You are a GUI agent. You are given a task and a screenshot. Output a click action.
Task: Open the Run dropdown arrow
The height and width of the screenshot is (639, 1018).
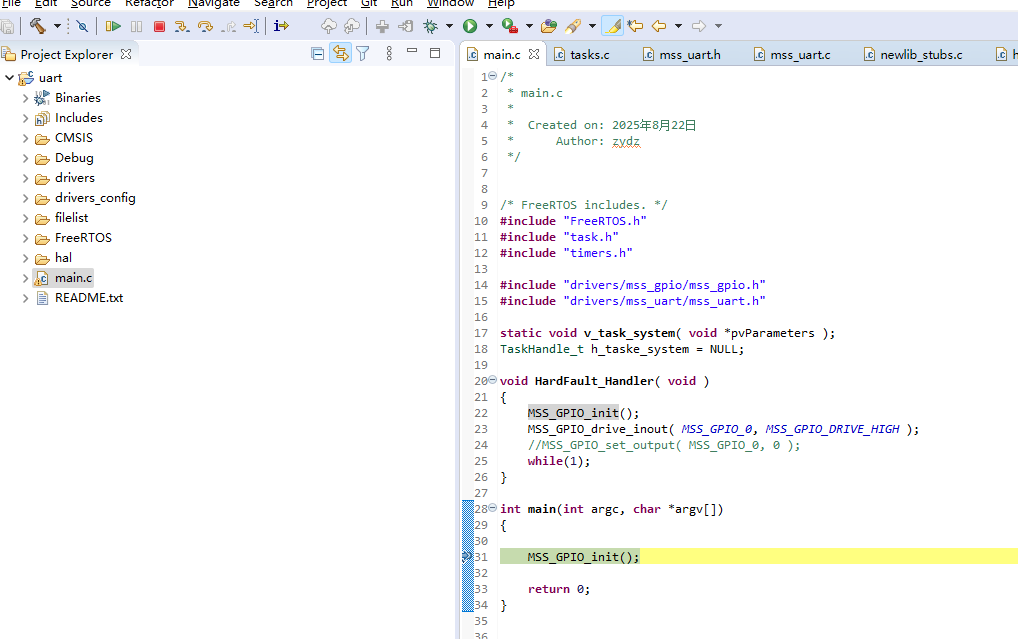click(x=490, y=26)
